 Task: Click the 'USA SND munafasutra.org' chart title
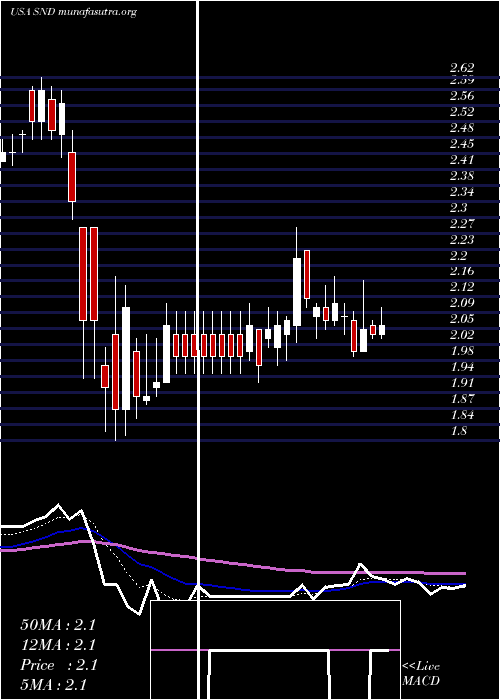73,12
